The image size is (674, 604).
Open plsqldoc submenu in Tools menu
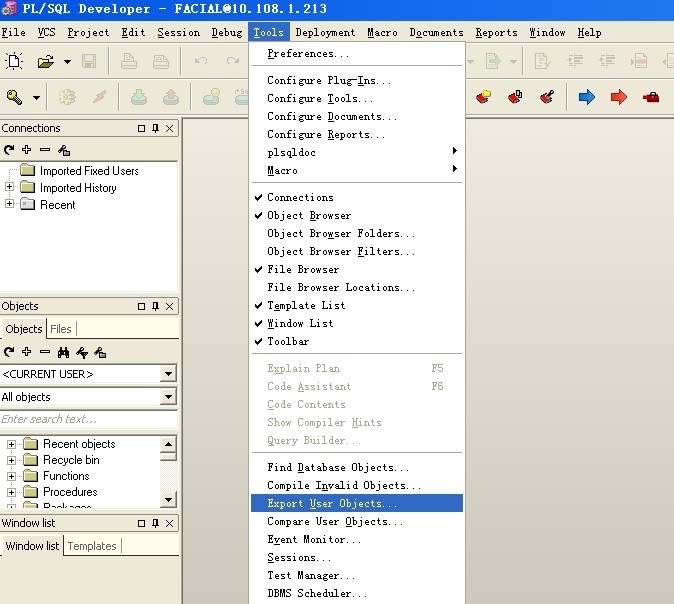(357, 152)
